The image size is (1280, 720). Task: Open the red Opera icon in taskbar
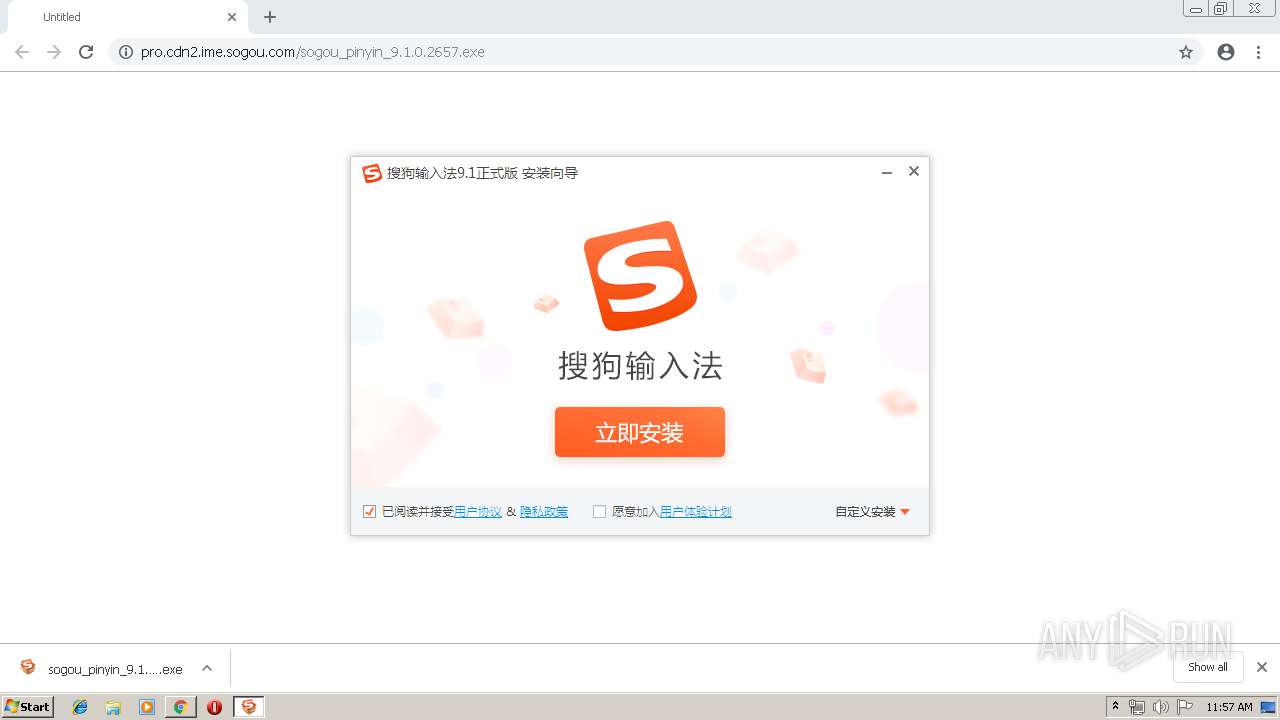pyautogui.click(x=214, y=707)
